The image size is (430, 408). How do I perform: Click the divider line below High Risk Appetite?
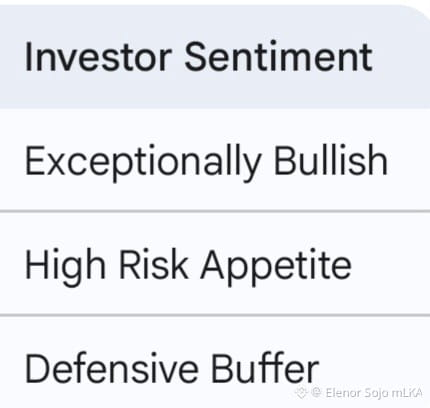(215, 315)
